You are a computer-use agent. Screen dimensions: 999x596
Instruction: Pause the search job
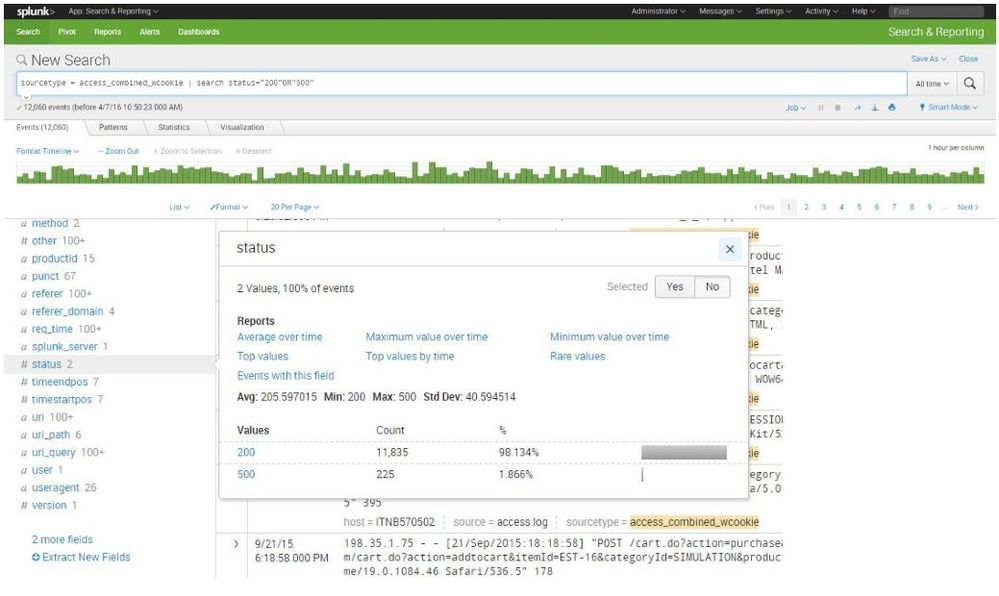point(821,108)
